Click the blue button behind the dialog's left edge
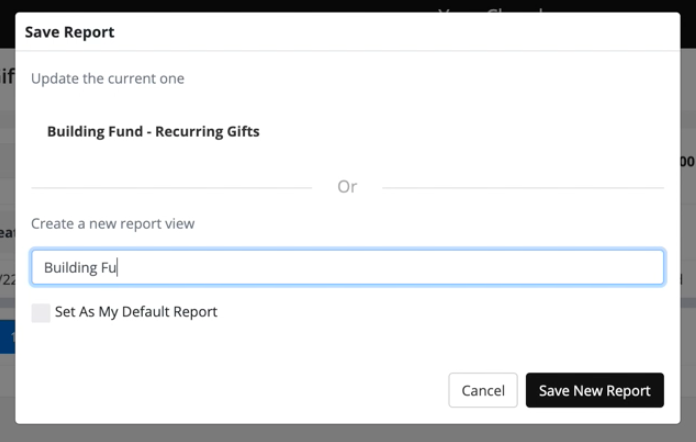 (7, 340)
